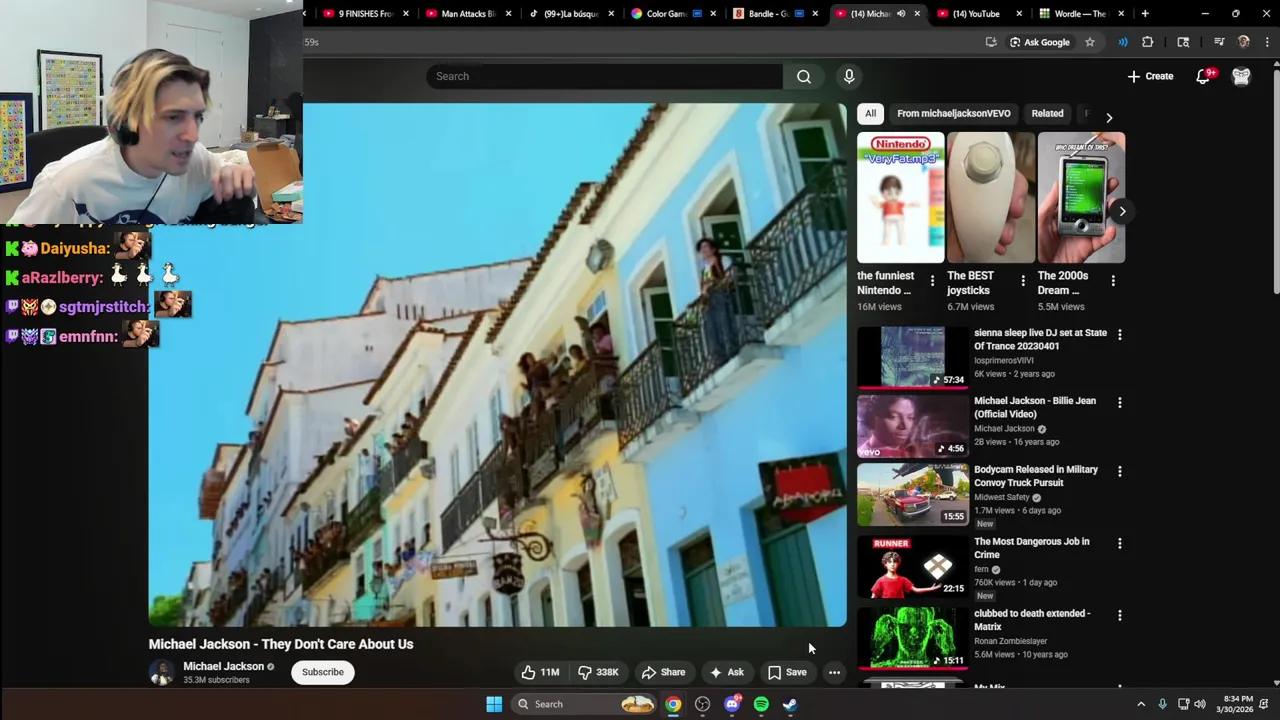
Task: Open Chrome three-dot menu
Action: pyautogui.click(x=1267, y=42)
